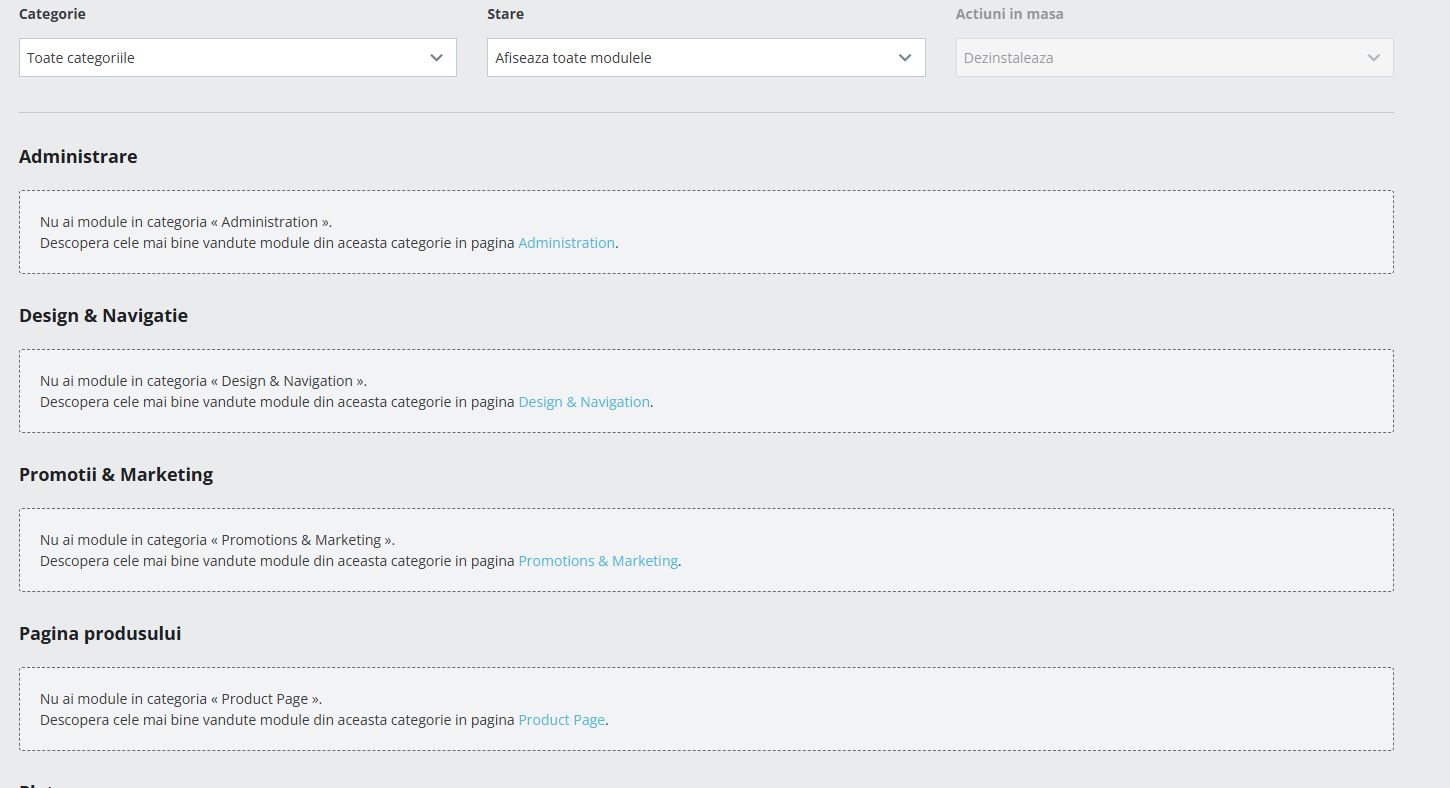Select the Promotii & Marketing section heading
Viewport: 1450px width, 788px height.
[116, 475]
